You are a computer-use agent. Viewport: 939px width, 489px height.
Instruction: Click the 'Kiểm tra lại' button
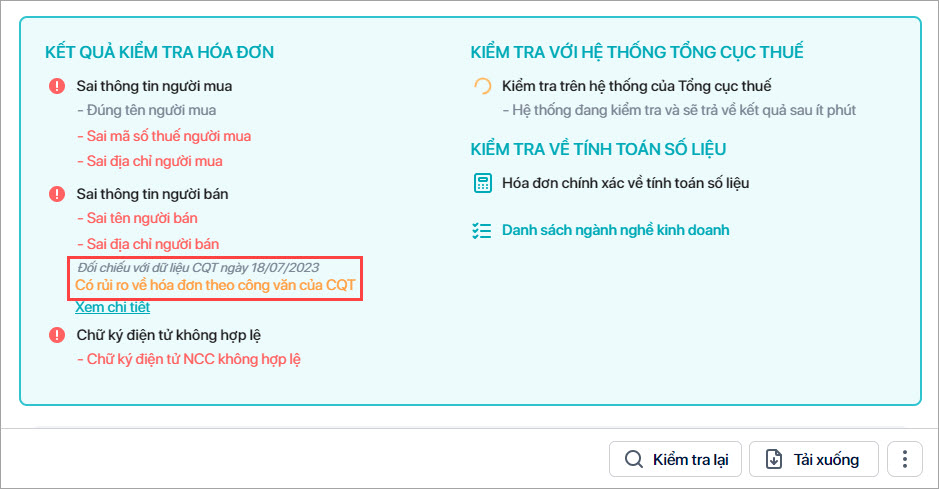click(676, 459)
